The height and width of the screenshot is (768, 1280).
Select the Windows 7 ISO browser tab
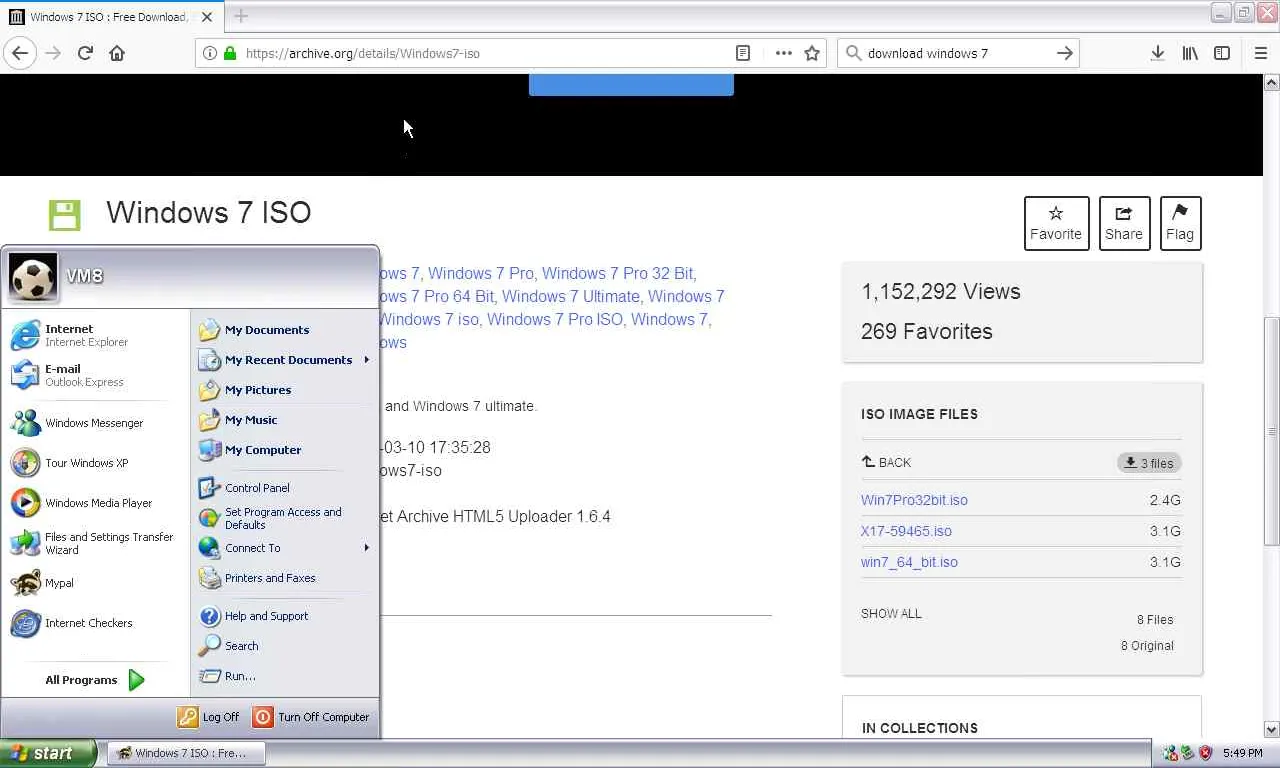[x=112, y=17]
